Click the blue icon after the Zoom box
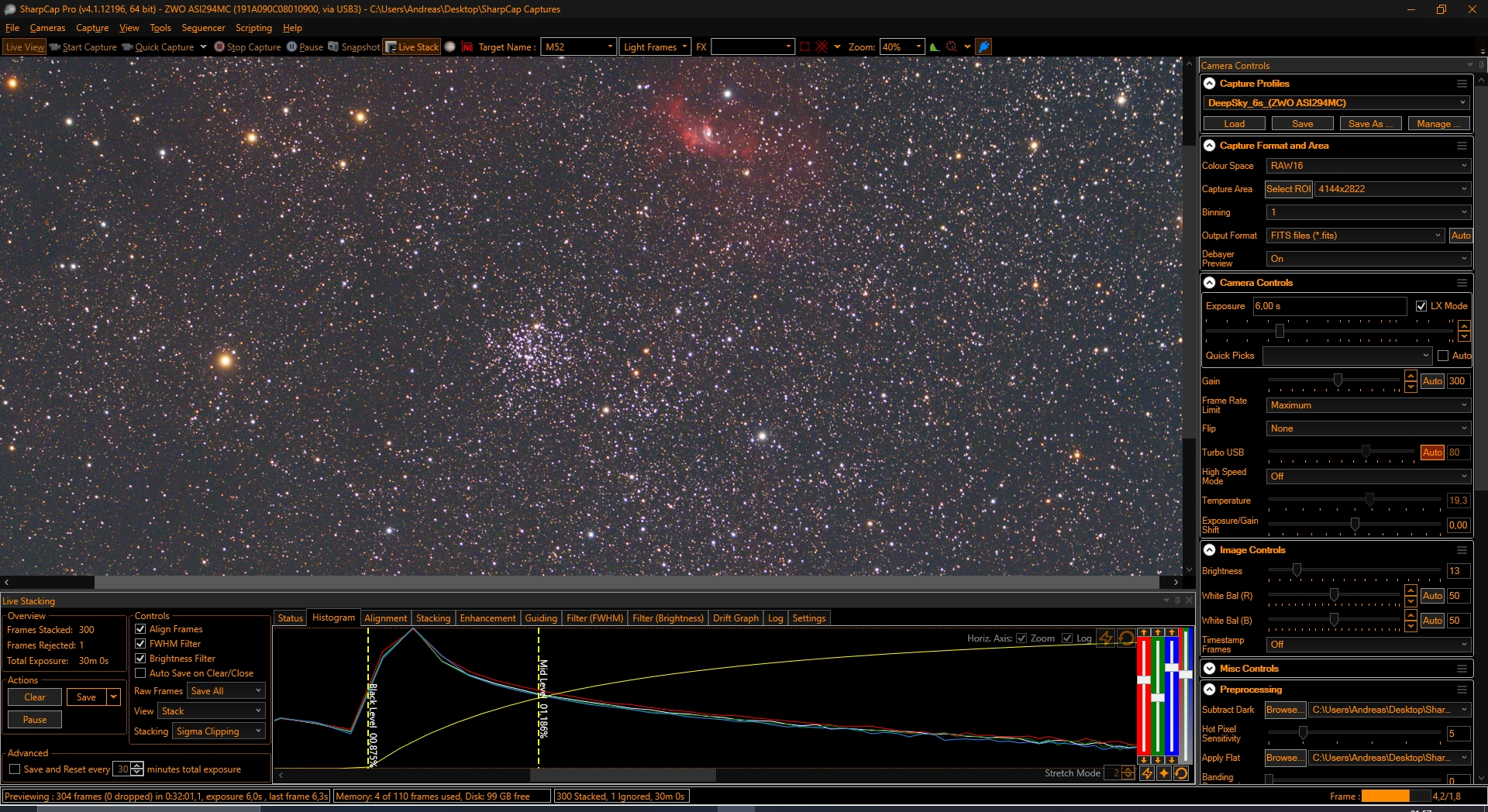The image size is (1488, 812). pos(983,47)
